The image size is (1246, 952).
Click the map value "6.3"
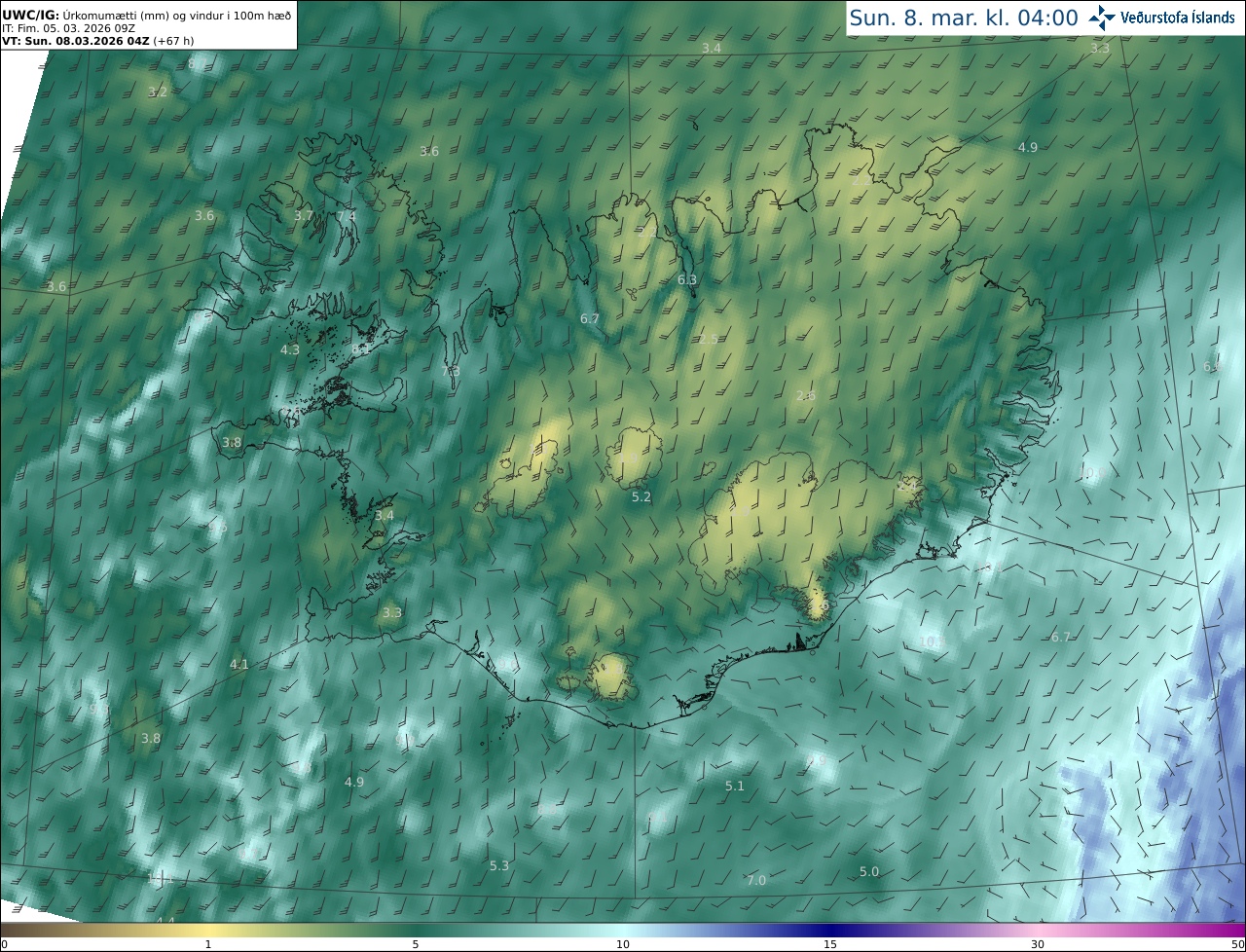pyautogui.click(x=687, y=279)
